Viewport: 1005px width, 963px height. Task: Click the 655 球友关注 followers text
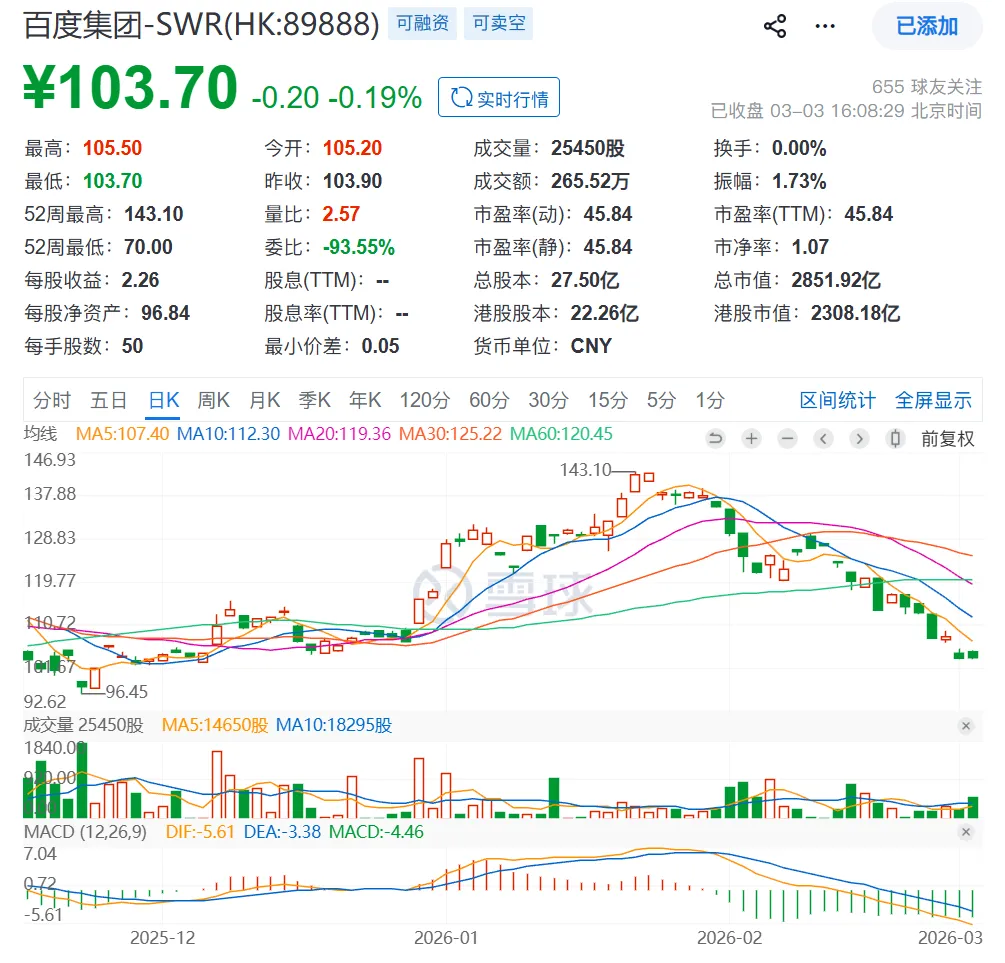(927, 87)
